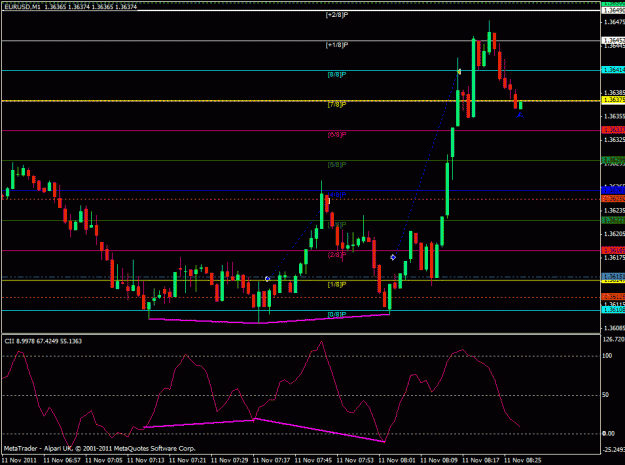Click the CII 8.9978 67.4249 55.1363 indicator label
This screenshot has height=465, width=625.
click(x=43, y=341)
